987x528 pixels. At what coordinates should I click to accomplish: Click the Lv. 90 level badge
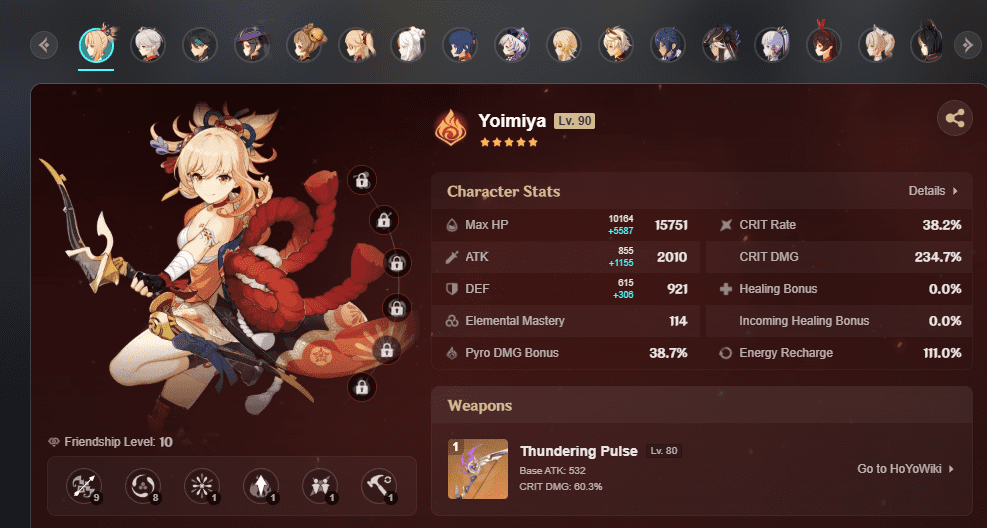point(574,121)
